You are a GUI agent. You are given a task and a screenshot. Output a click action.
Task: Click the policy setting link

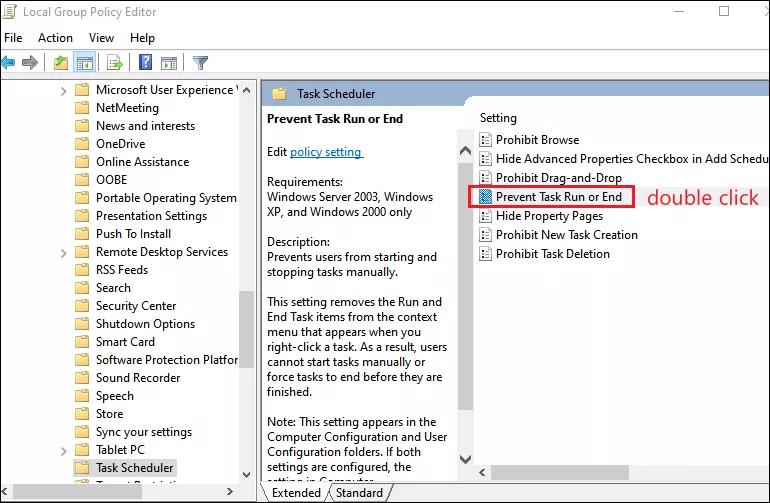[326, 152]
